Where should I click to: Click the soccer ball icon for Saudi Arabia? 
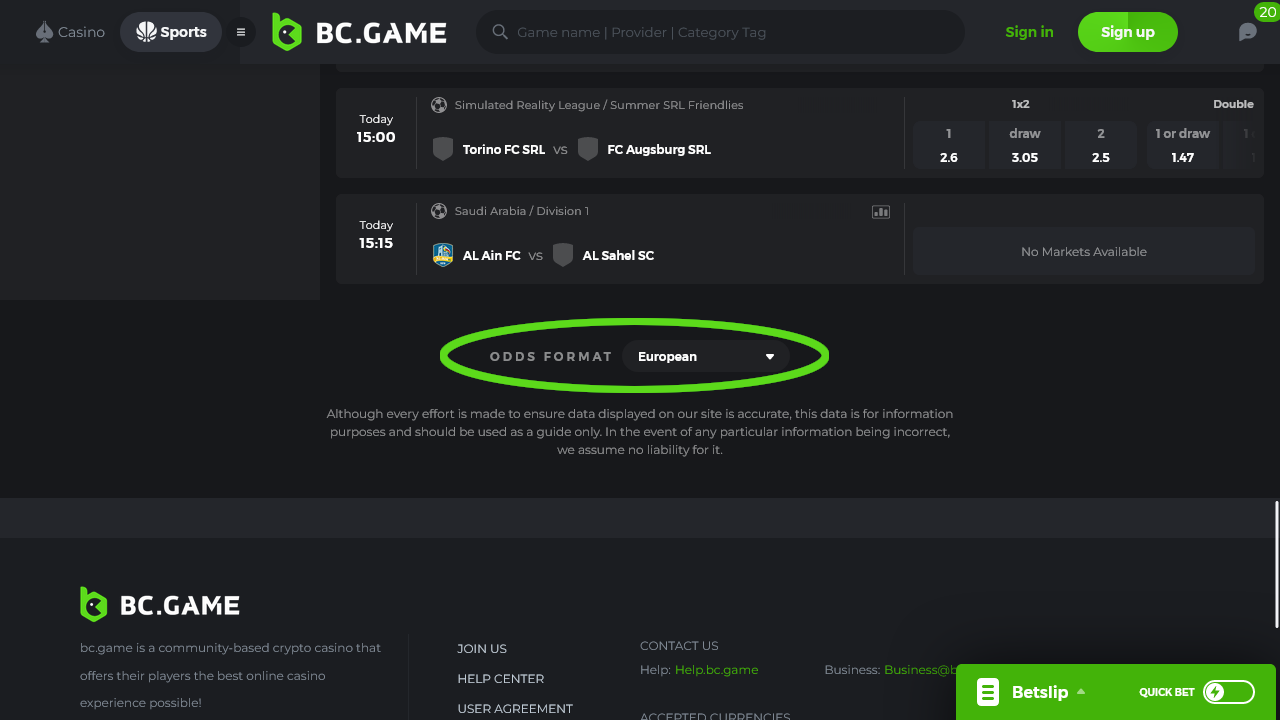(439, 211)
